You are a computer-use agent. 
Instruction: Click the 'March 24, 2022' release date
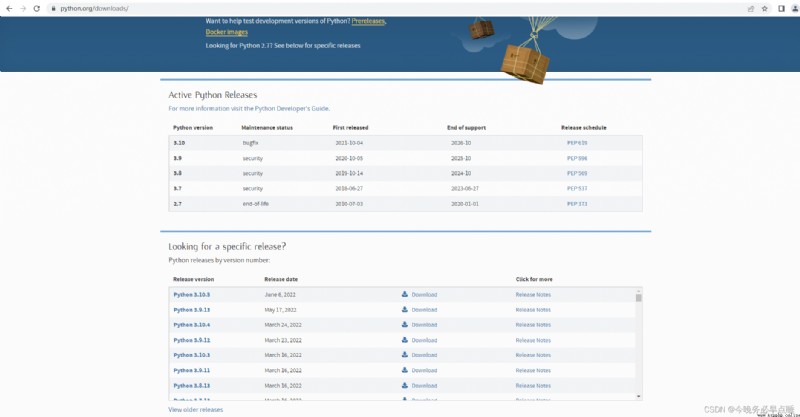(x=283, y=325)
